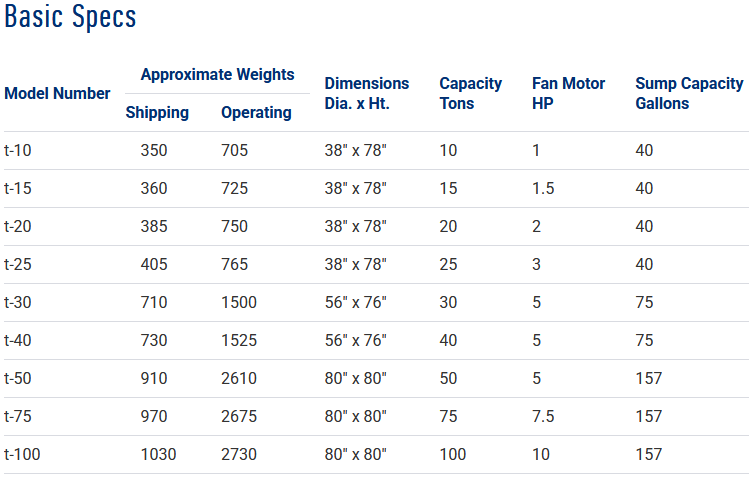The width and height of the screenshot is (749, 498).
Task: Select the Sump Capacity Gallons header
Action: pos(689,93)
